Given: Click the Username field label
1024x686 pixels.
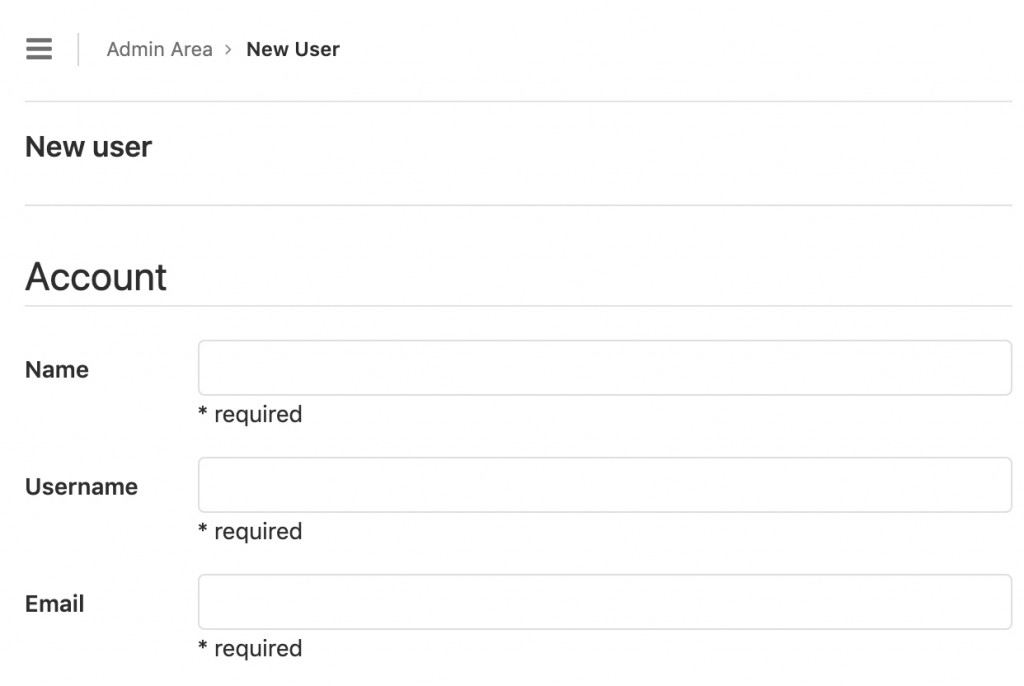Looking at the screenshot, I should (x=81, y=487).
